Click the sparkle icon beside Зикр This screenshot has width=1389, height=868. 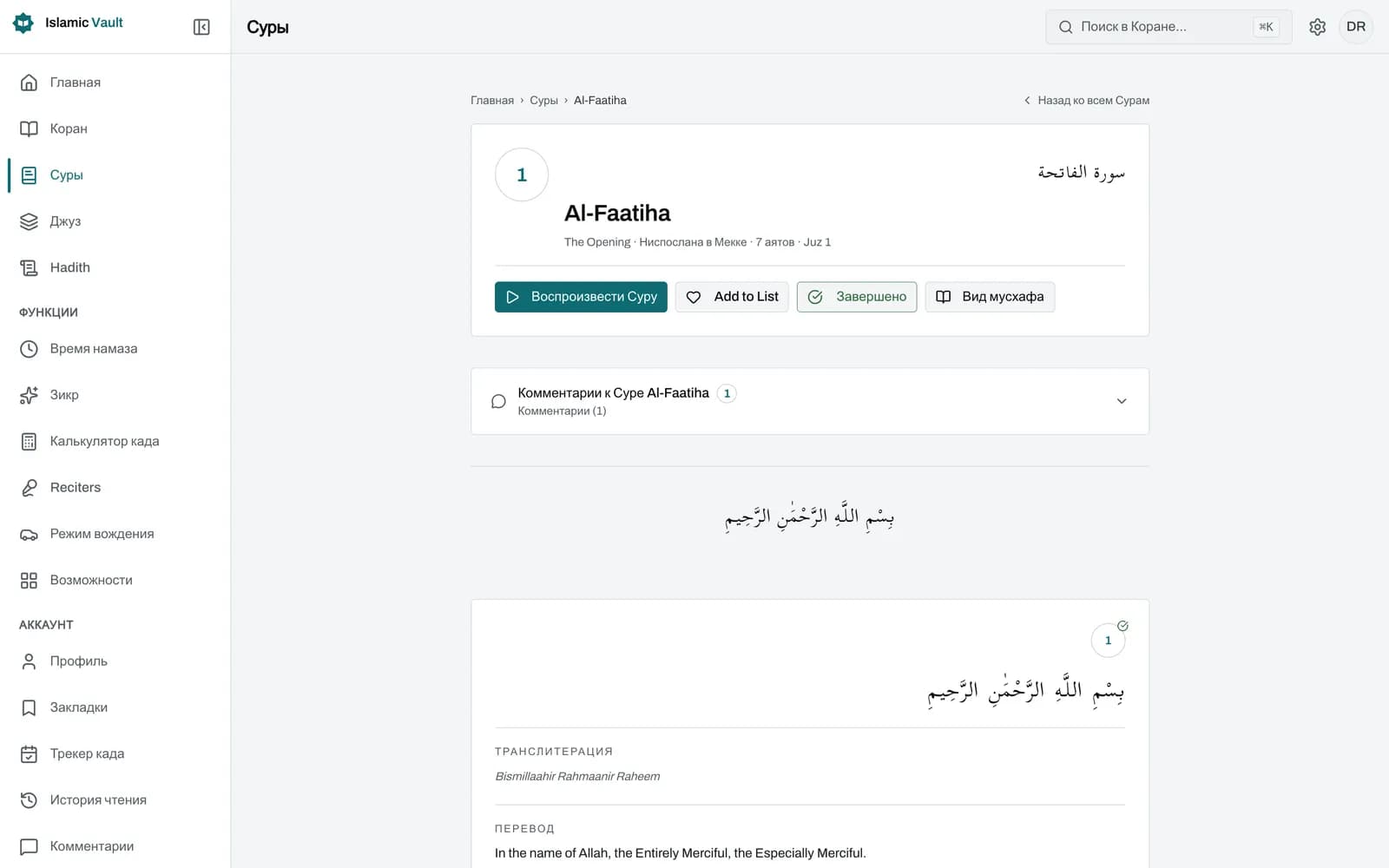29,395
